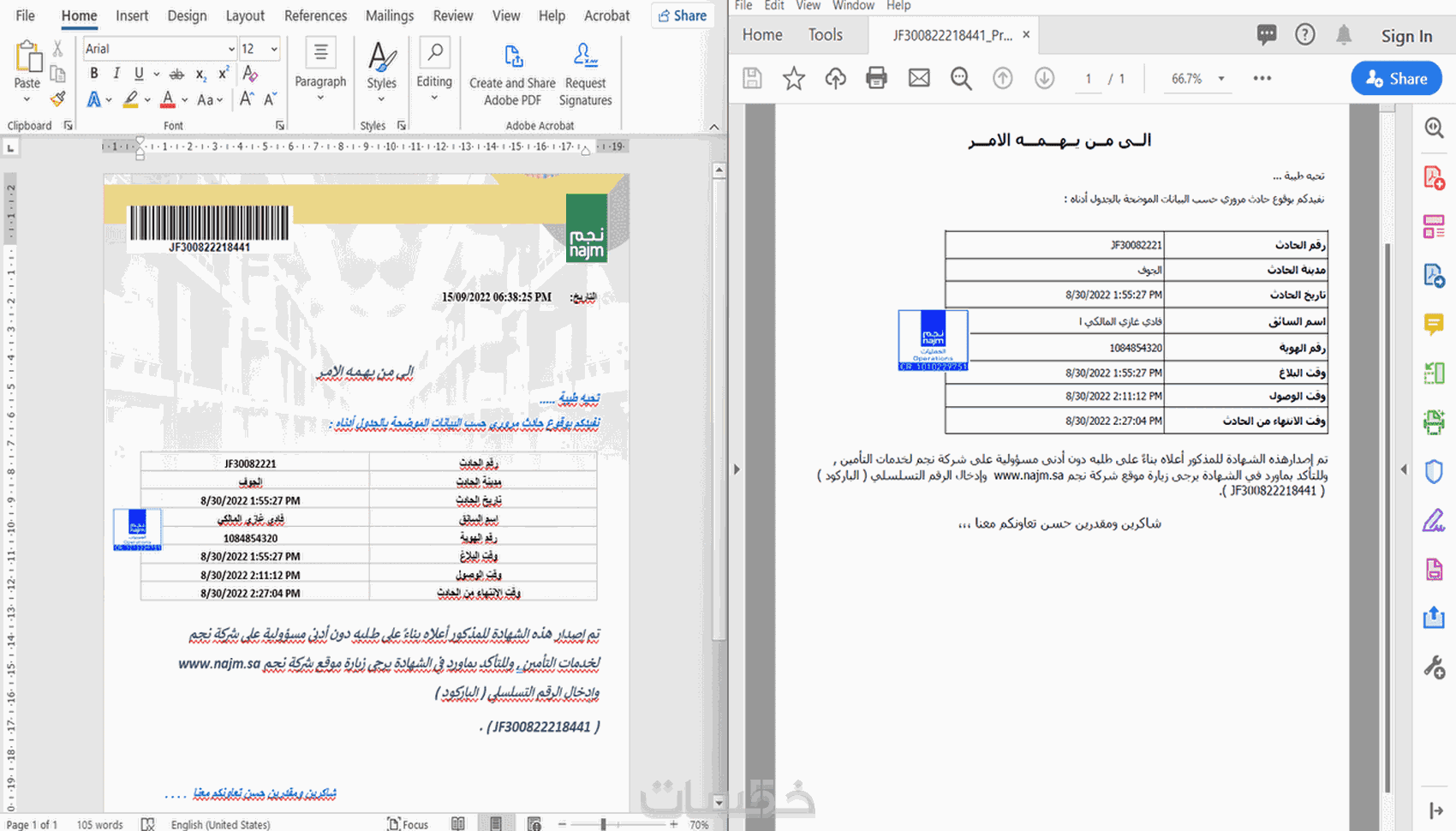Switch to Acrobat's Tools tab

(x=825, y=35)
